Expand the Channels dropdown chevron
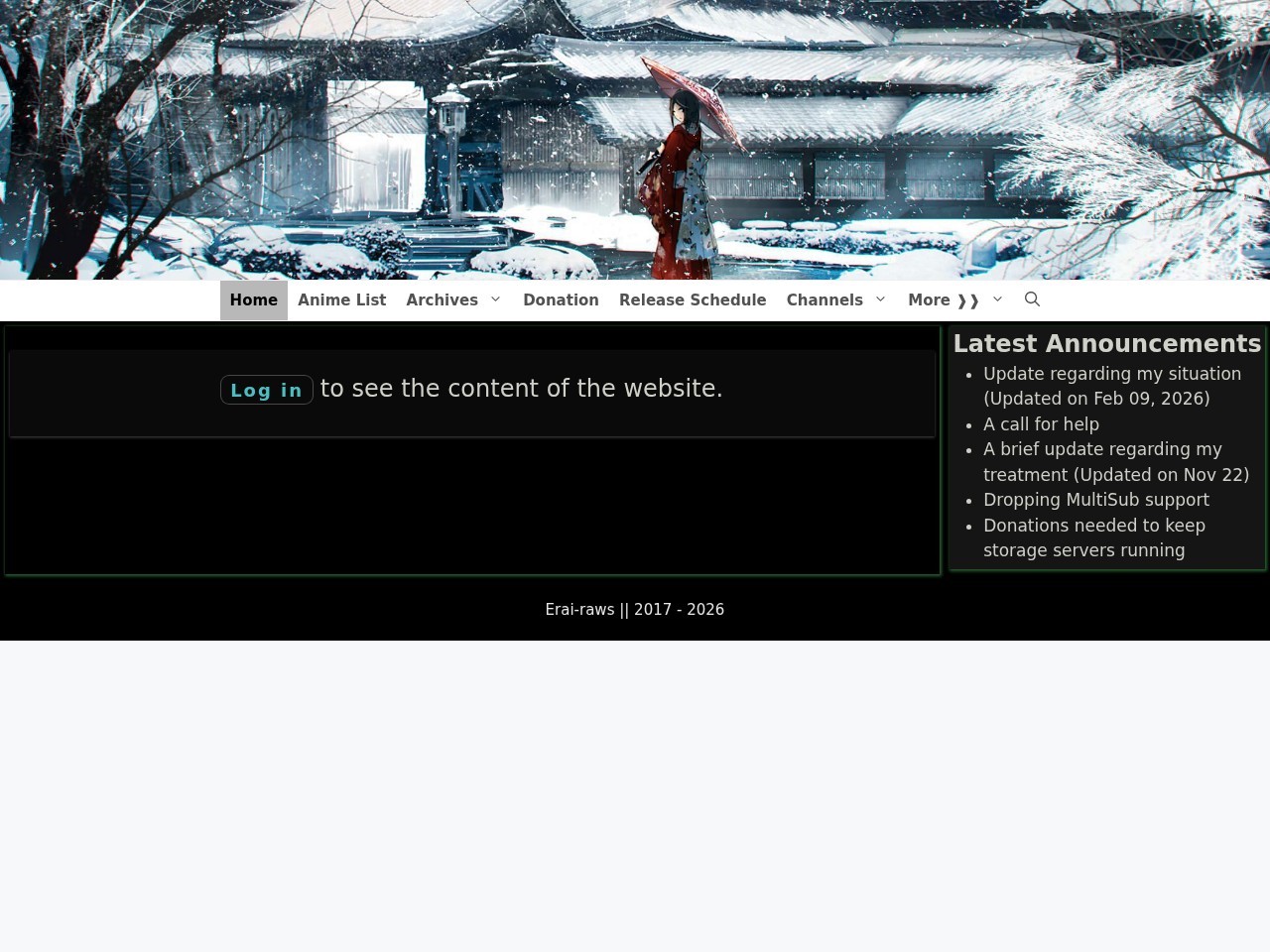The width and height of the screenshot is (1270, 952). click(x=880, y=299)
